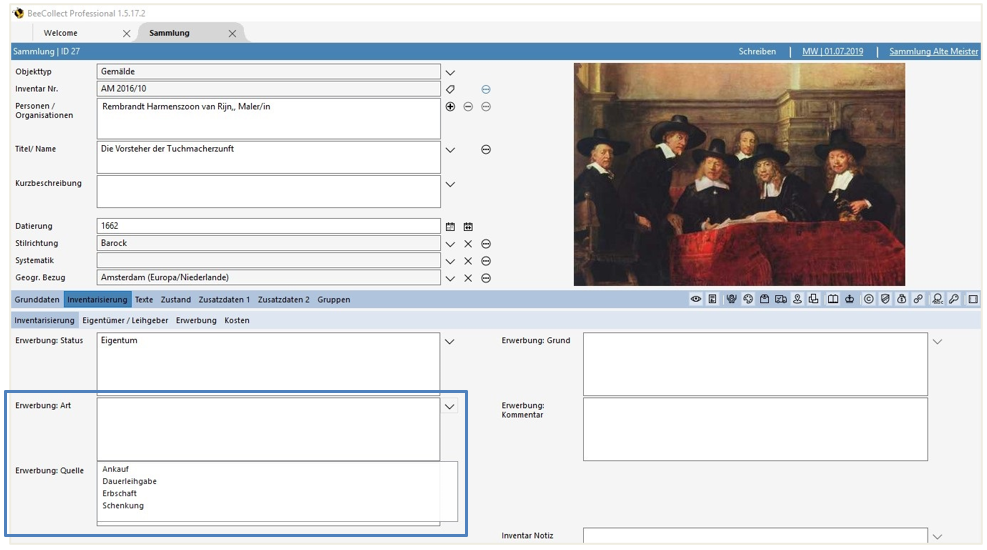Image resolution: width=987 pixels, height=550 pixels.
Task: Click the color palette icon in toolbar
Action: [x=748, y=299]
